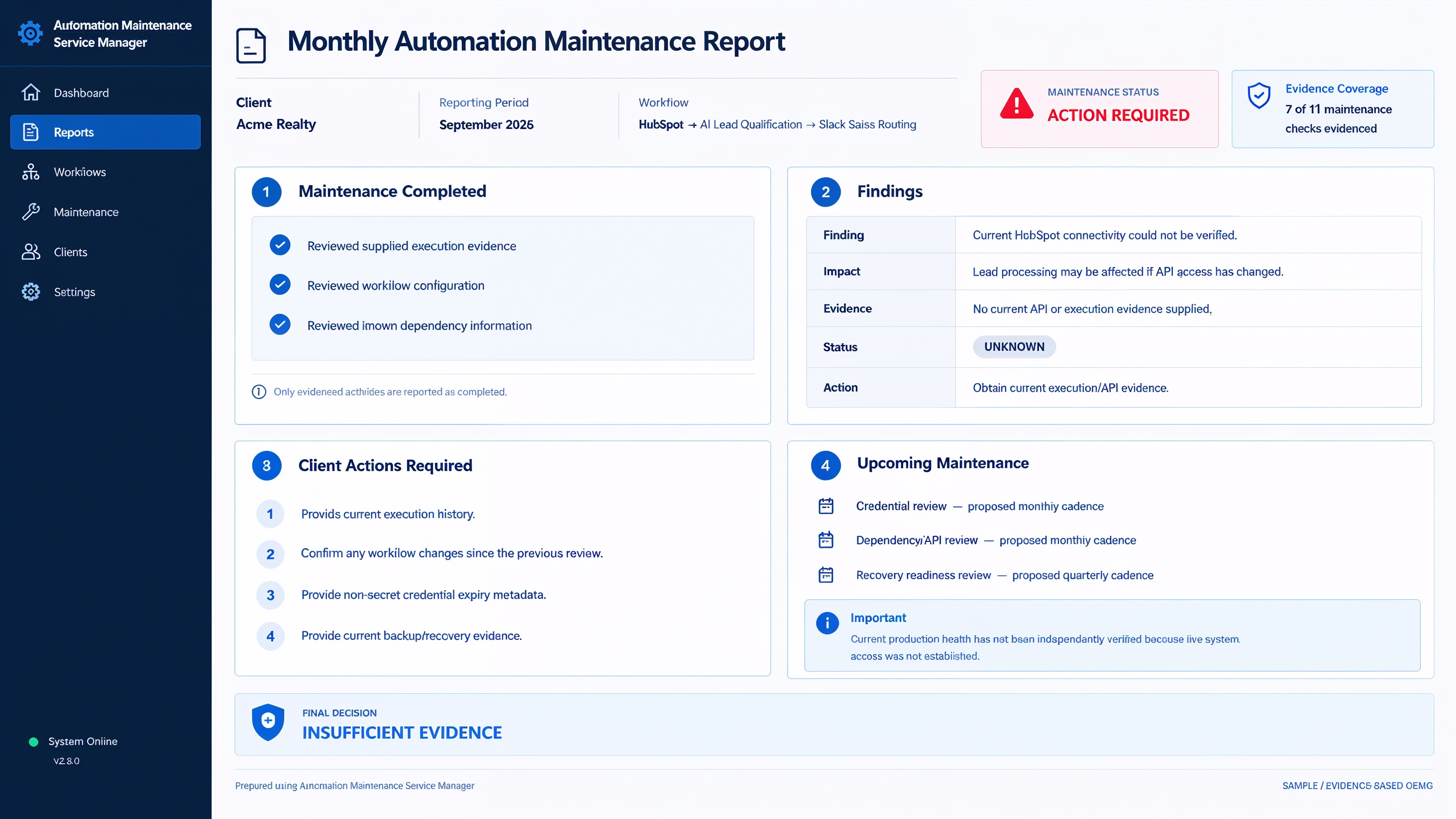Screen dimensions: 1456x819
Task: Select the Reports document icon in sidebar
Action: click(x=30, y=132)
